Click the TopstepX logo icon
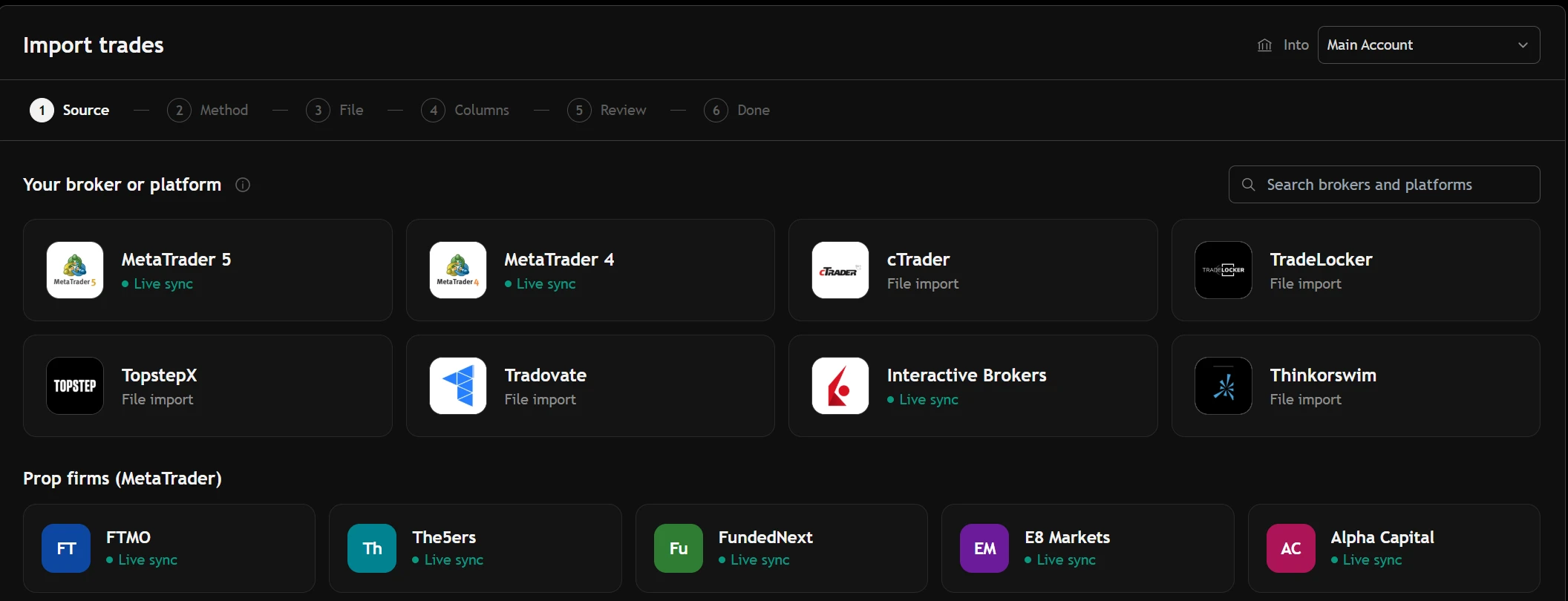This screenshot has height=601, width=1568. [x=75, y=386]
